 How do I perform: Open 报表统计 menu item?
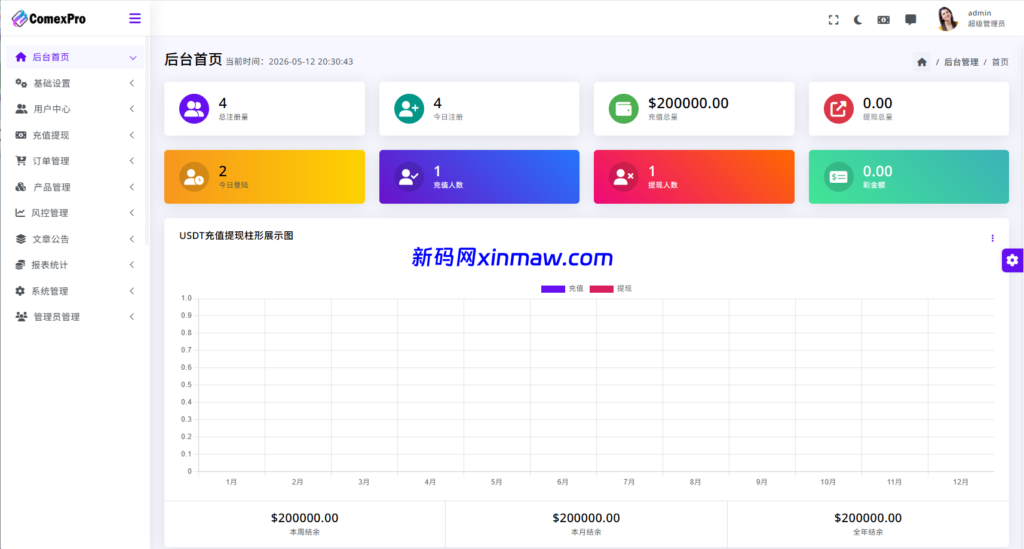pyautogui.click(x=75, y=265)
